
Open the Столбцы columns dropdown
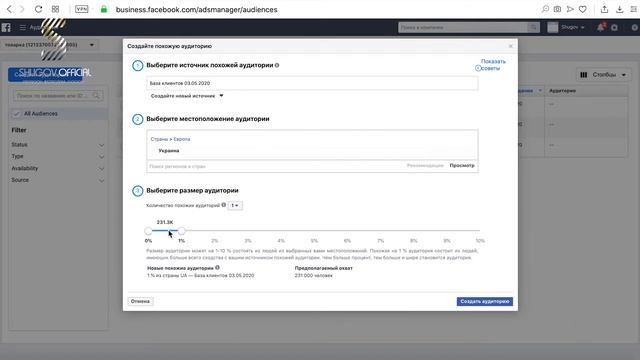coord(603,75)
